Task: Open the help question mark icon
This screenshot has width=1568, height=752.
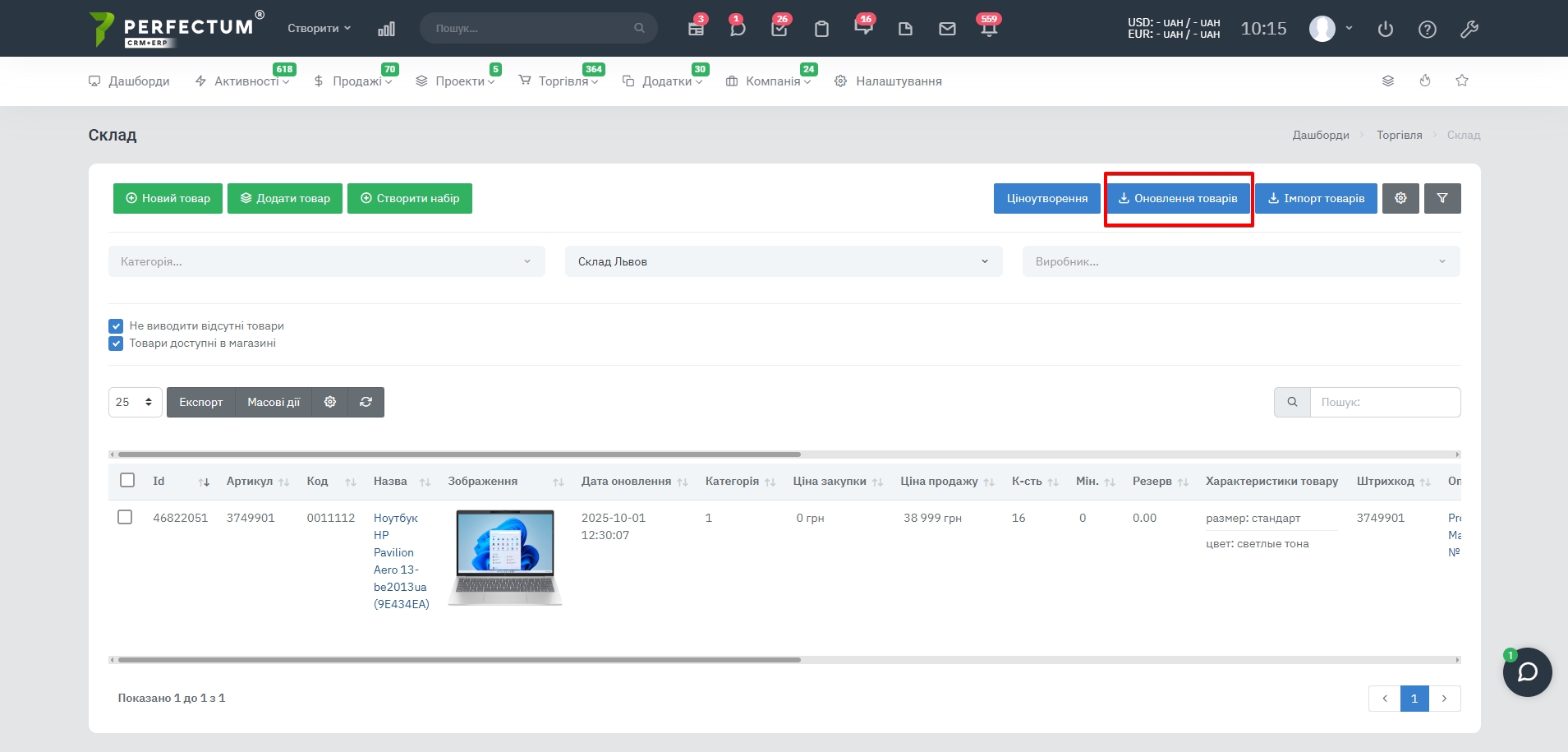Action: pos(1428,30)
